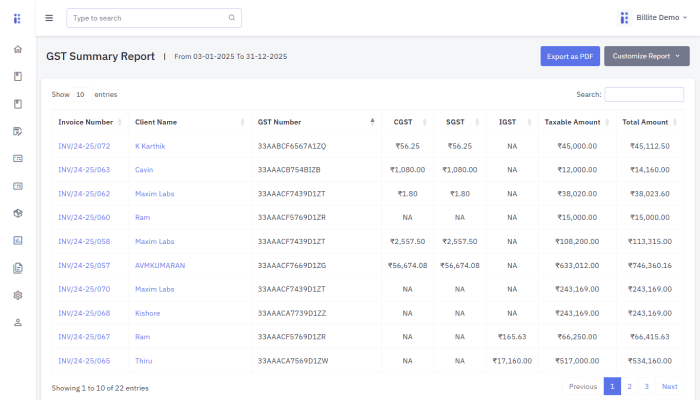700x400 pixels.
Task: Open the products box icon in sidebar
Action: coord(17,213)
